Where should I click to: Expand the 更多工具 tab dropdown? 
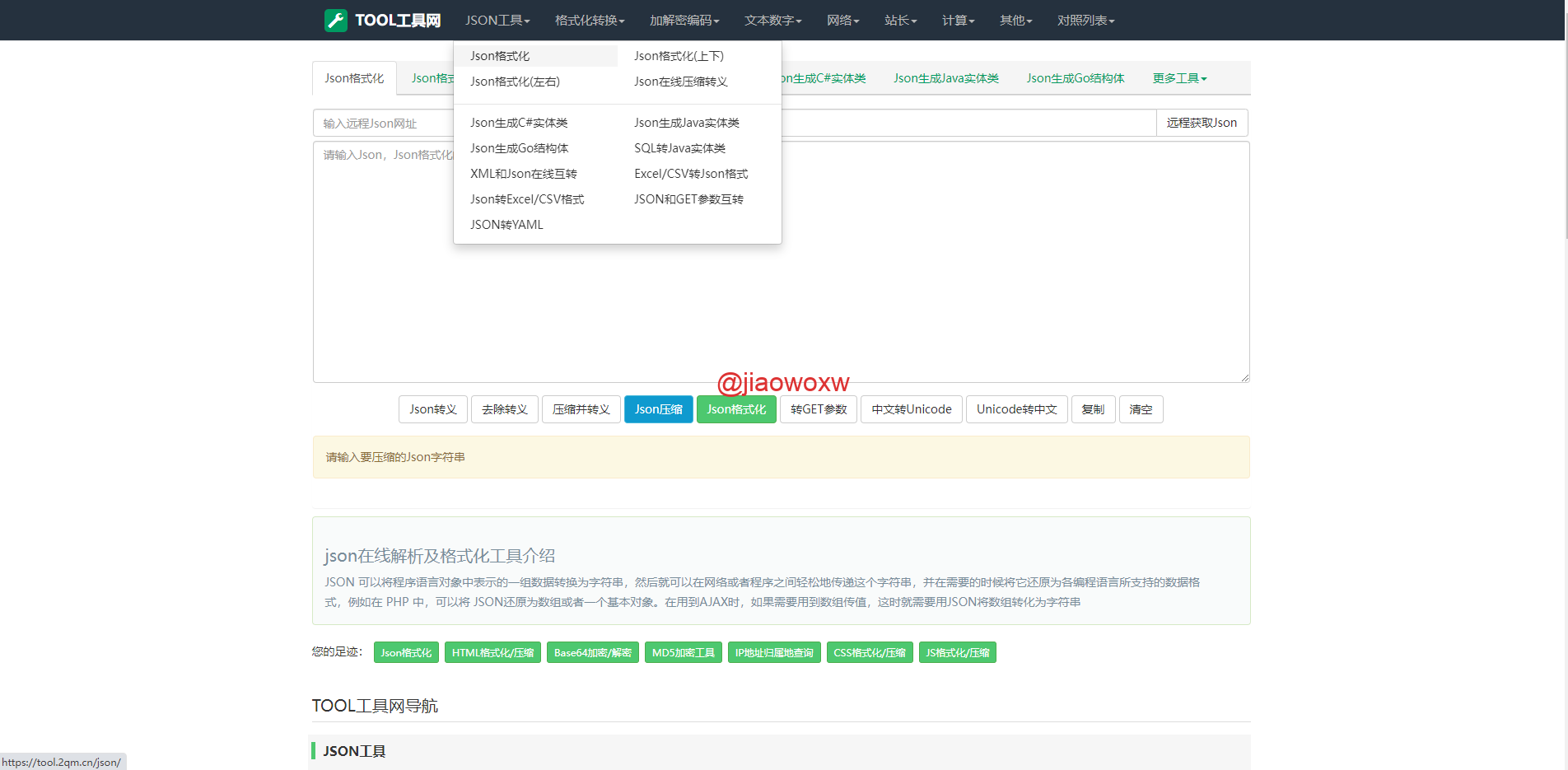[x=1179, y=78]
